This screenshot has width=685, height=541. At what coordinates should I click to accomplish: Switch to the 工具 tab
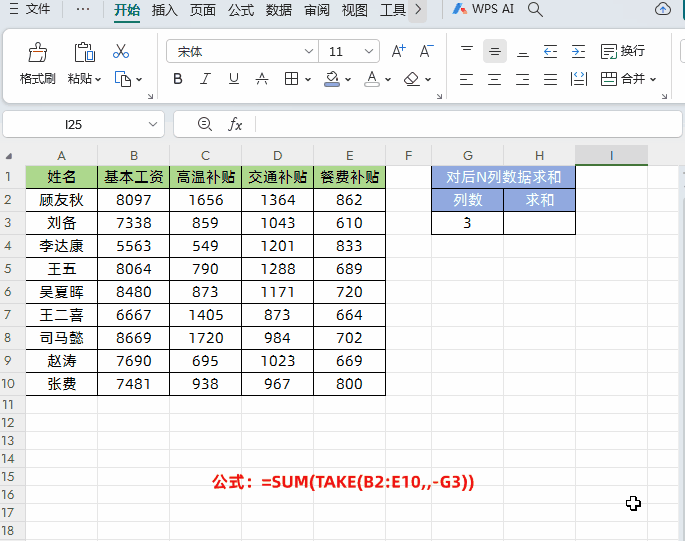pyautogui.click(x=392, y=10)
